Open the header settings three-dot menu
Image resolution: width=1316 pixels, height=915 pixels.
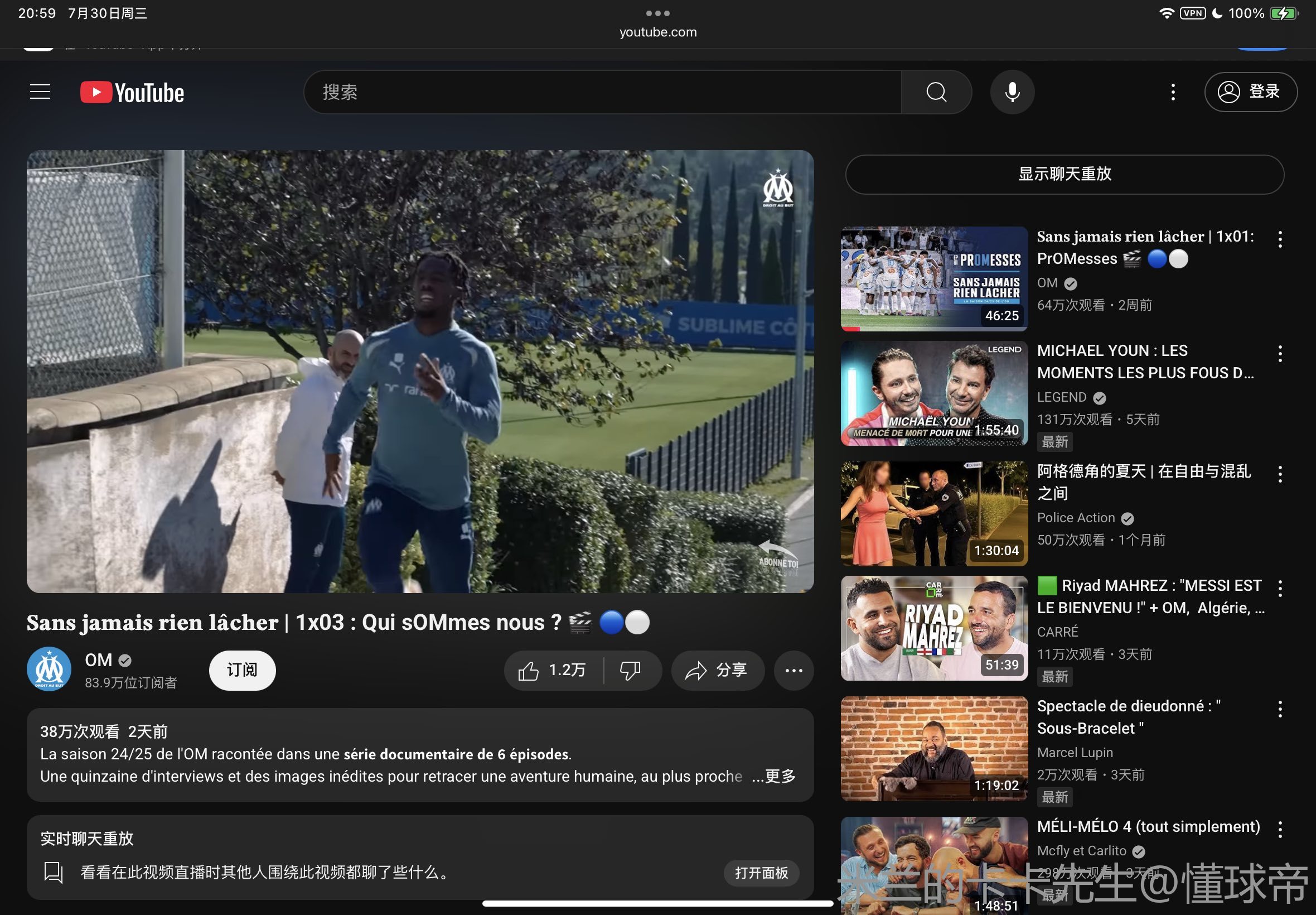(1173, 92)
